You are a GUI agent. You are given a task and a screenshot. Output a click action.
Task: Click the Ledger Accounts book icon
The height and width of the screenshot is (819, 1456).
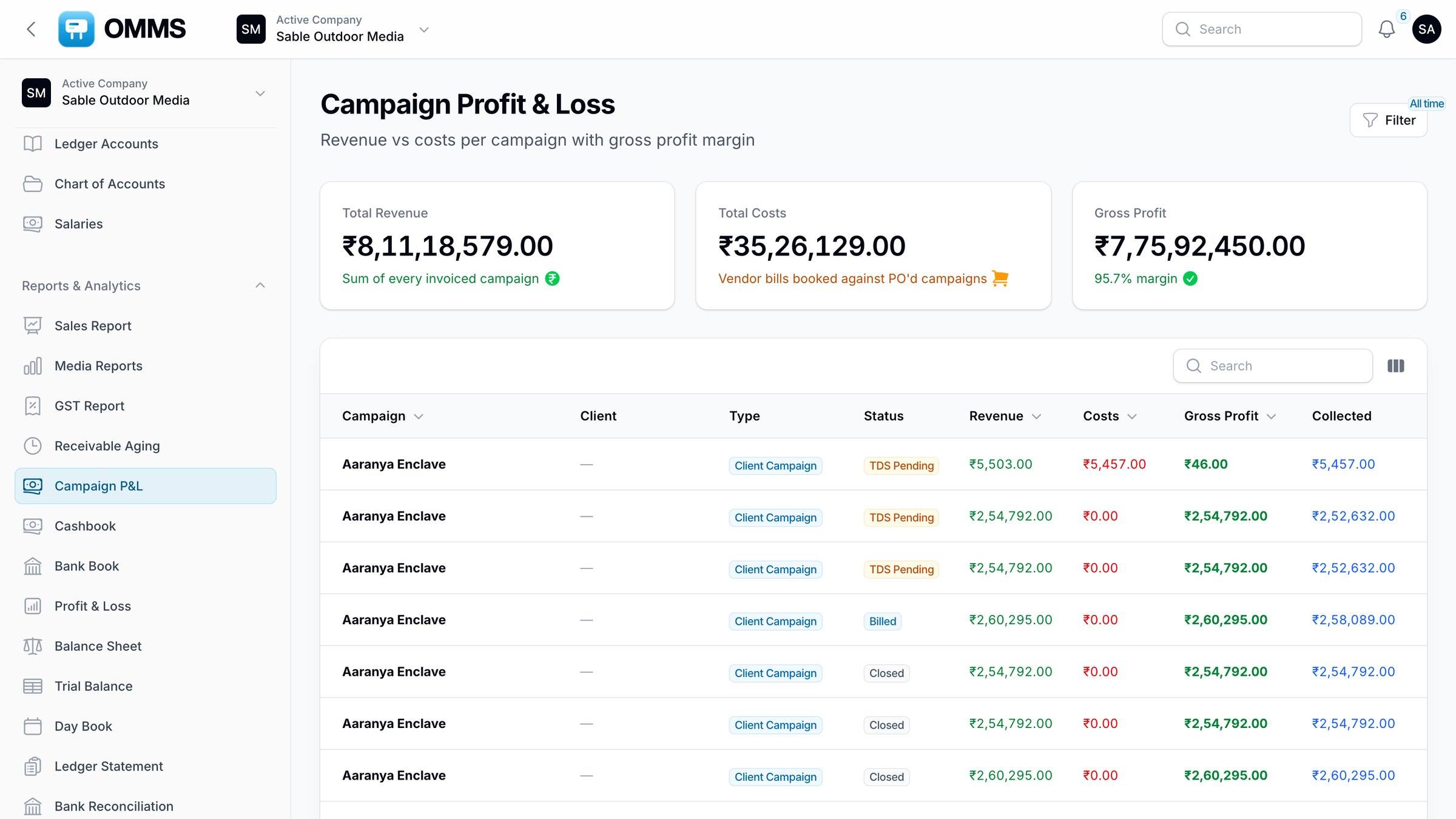[x=33, y=144]
